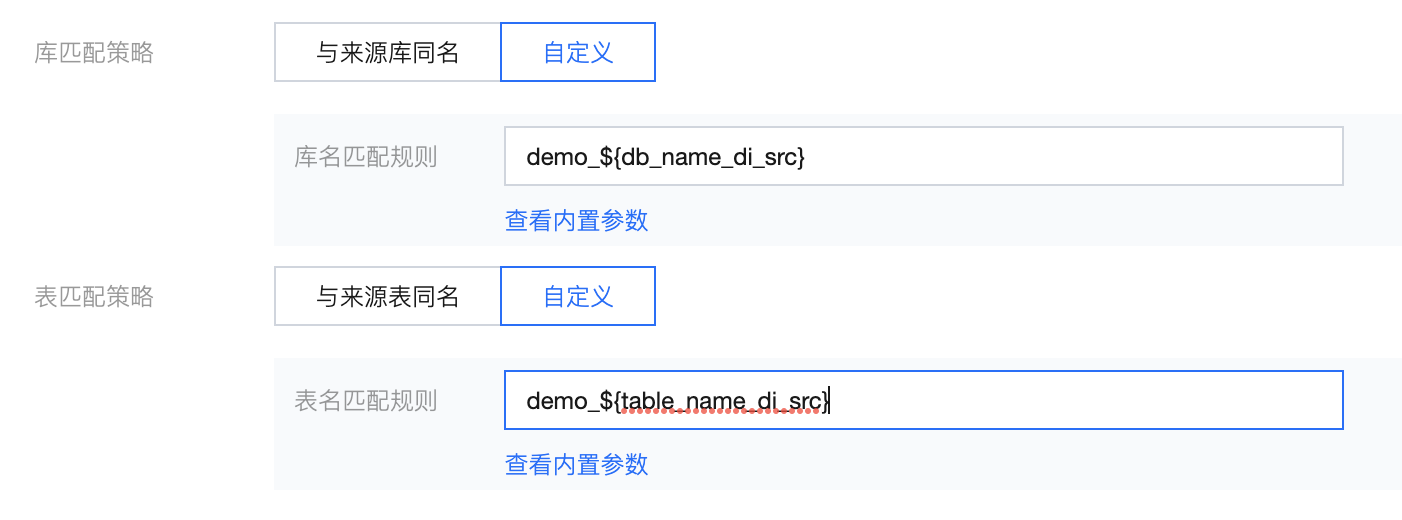Choose "自定义" for 表匹配策略
Viewport: 1402px width, 520px height.
point(577,296)
